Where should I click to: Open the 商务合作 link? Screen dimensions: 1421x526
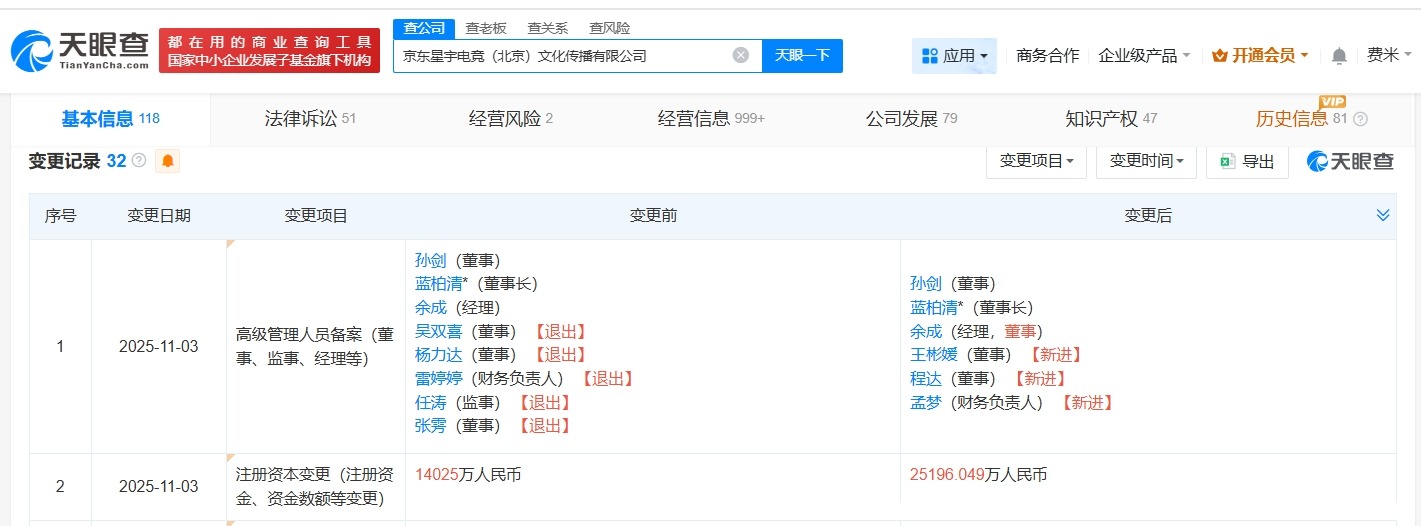pos(1047,56)
